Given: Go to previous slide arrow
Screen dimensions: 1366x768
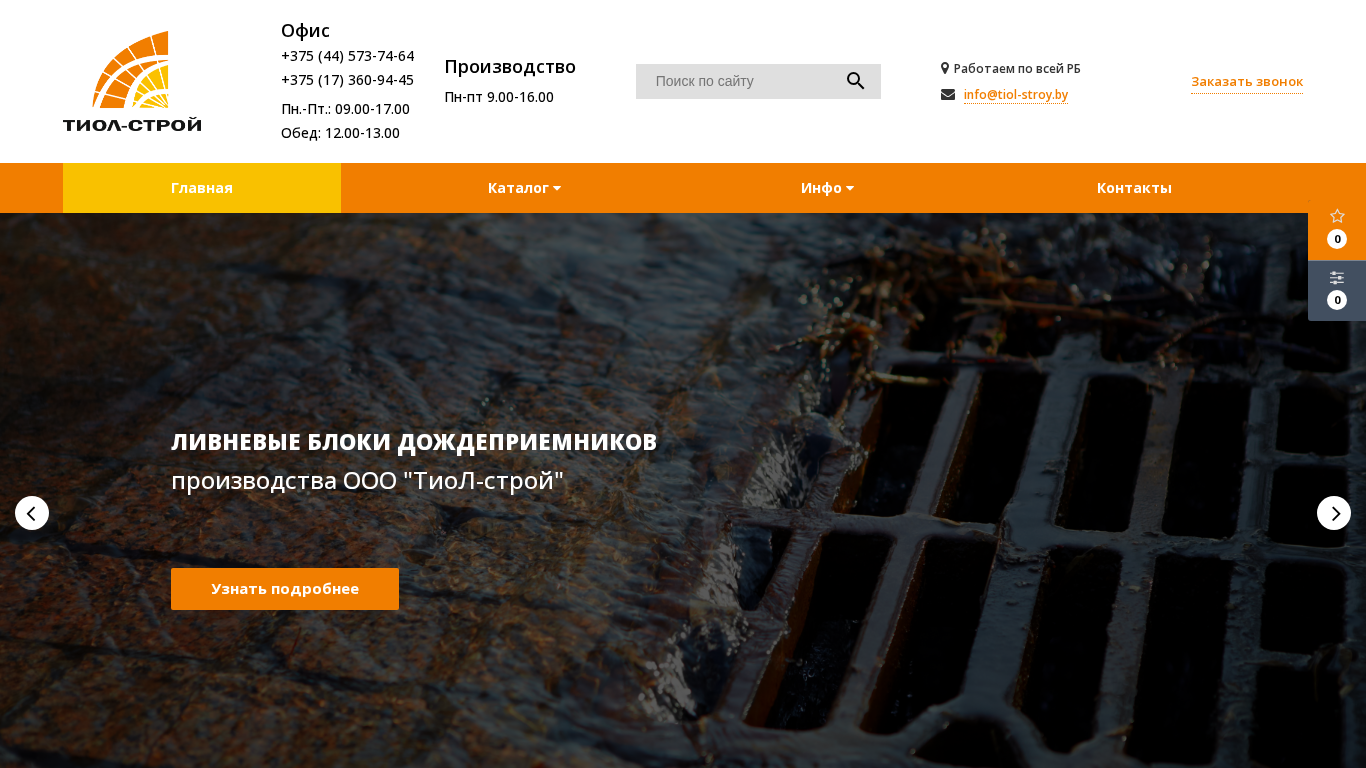Looking at the screenshot, I should point(32,513).
